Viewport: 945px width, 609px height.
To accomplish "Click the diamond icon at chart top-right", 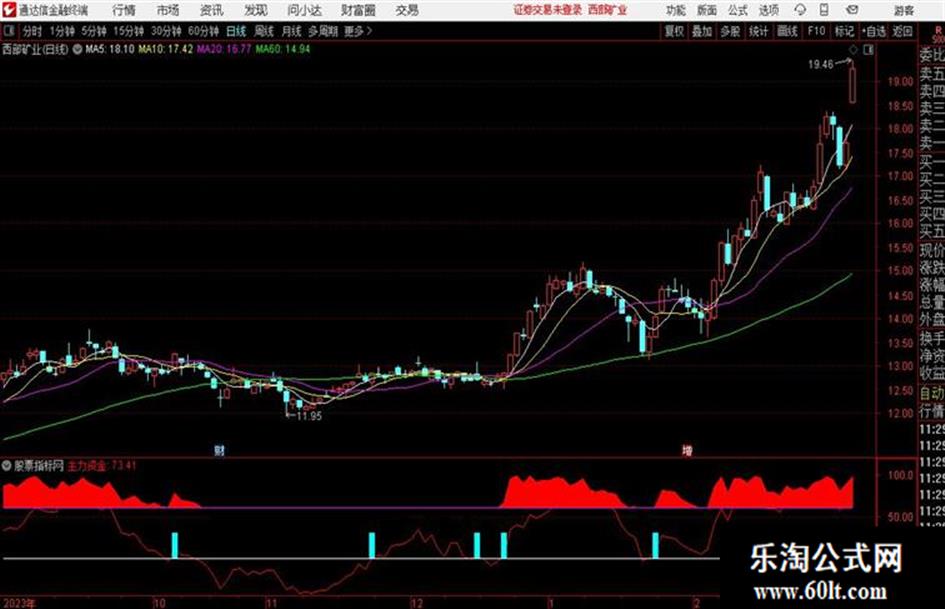I will (853, 50).
